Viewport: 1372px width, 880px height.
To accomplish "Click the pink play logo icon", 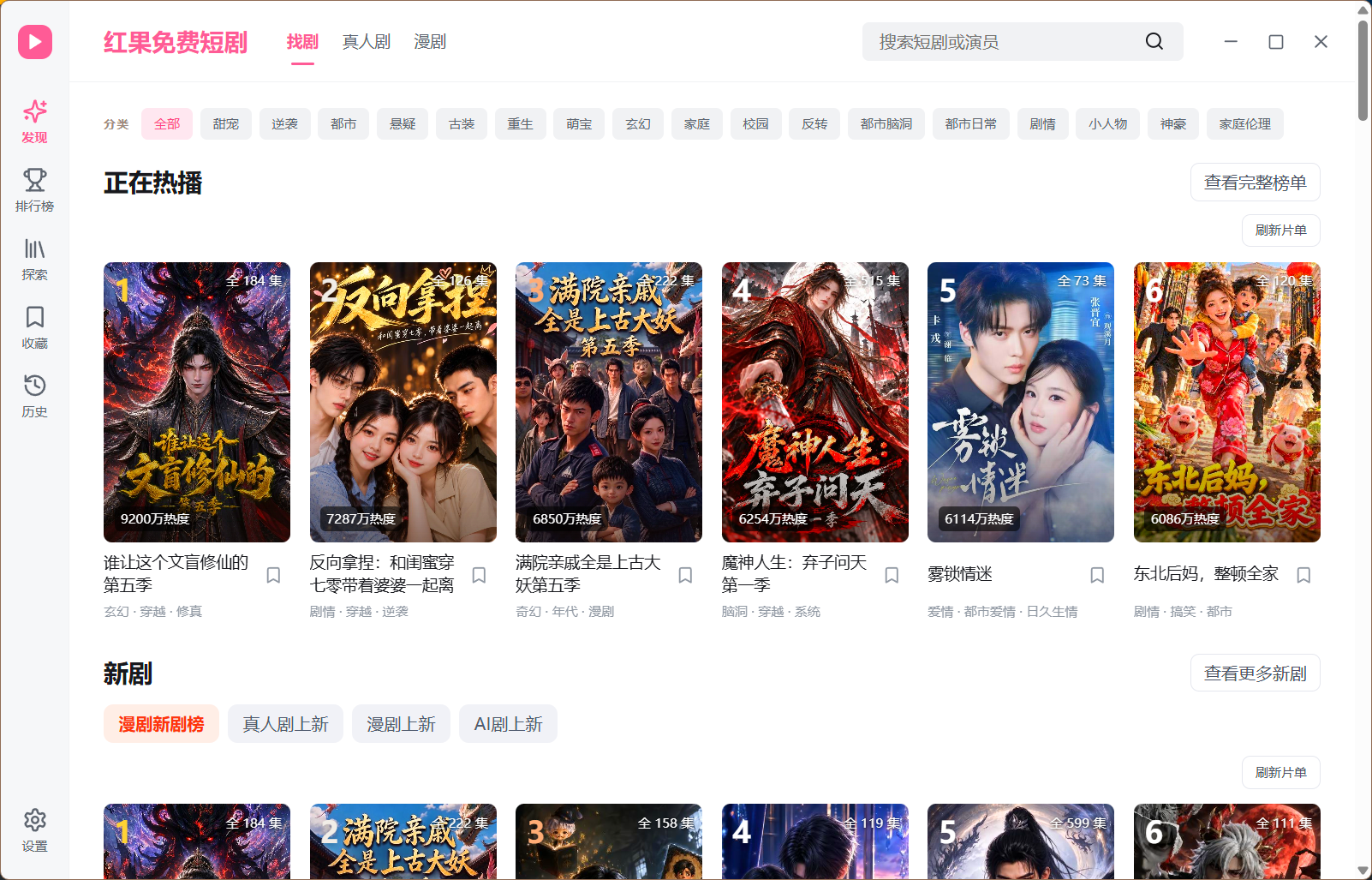I will tap(35, 42).
